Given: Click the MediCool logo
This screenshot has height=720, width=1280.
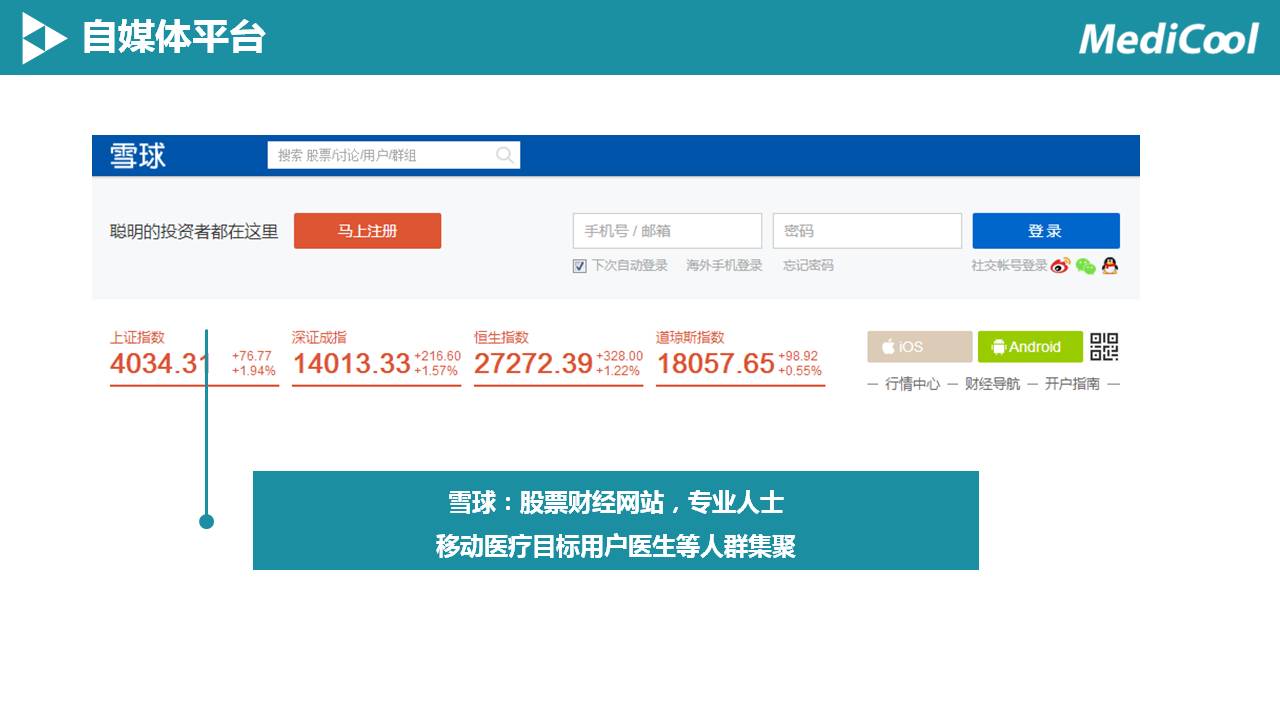Looking at the screenshot, I should point(1168,39).
